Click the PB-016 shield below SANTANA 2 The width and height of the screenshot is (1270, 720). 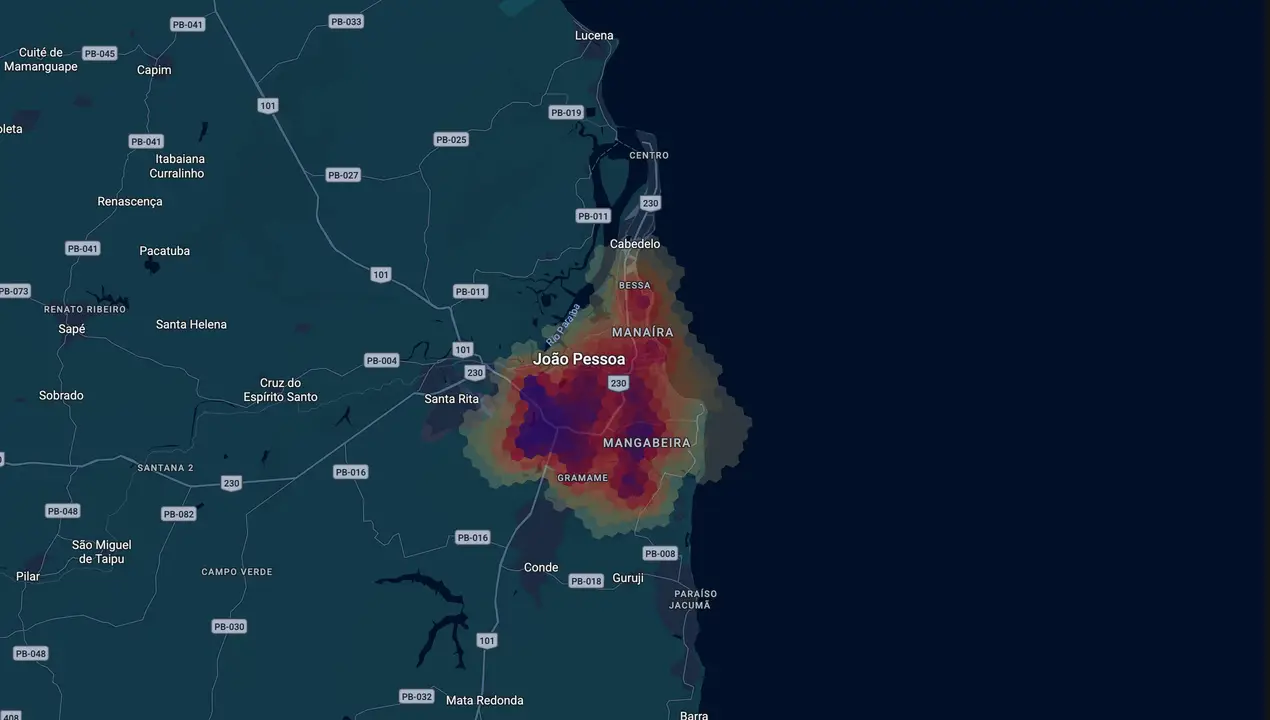[351, 472]
